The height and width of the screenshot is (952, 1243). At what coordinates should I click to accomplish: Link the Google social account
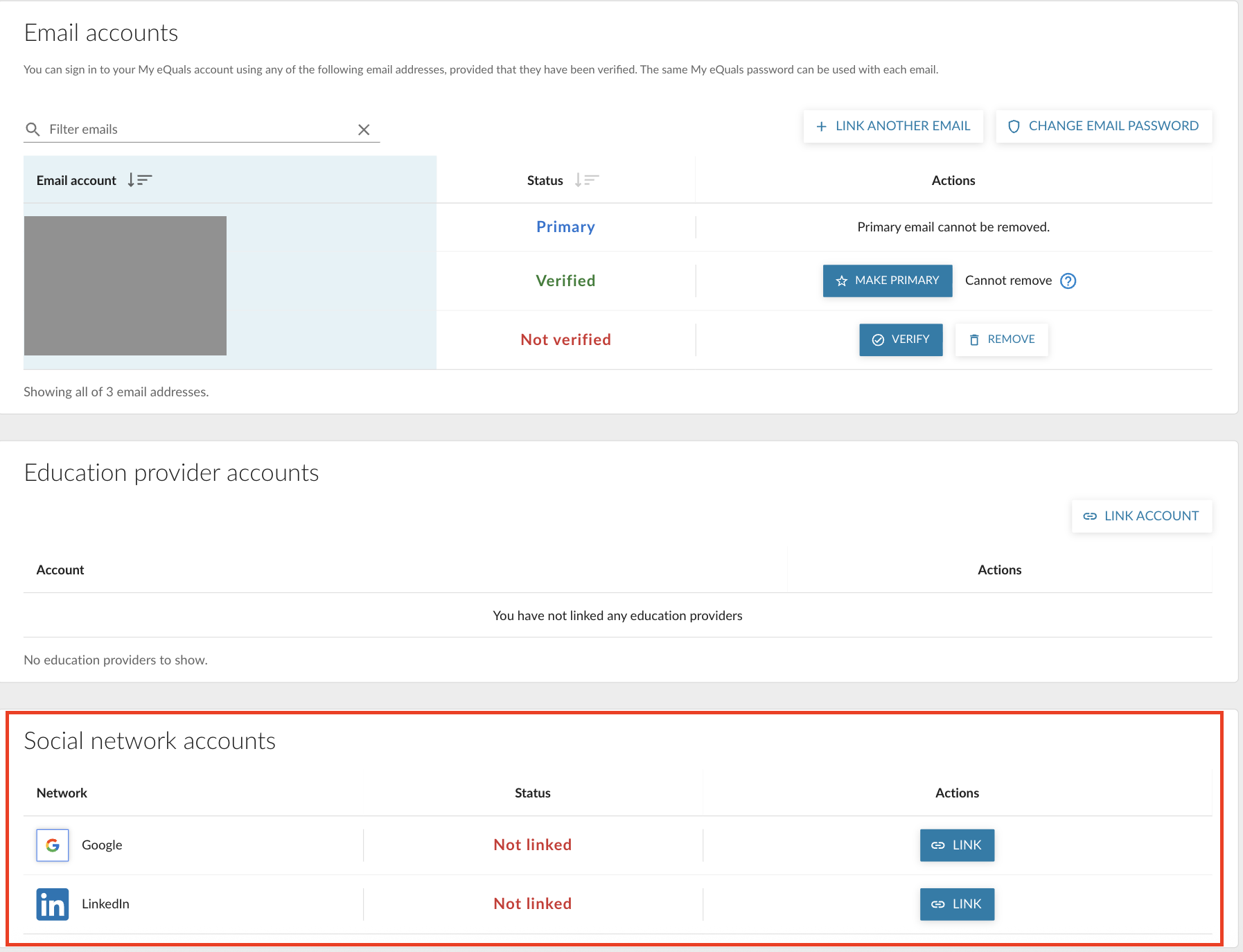pyautogui.click(x=957, y=845)
